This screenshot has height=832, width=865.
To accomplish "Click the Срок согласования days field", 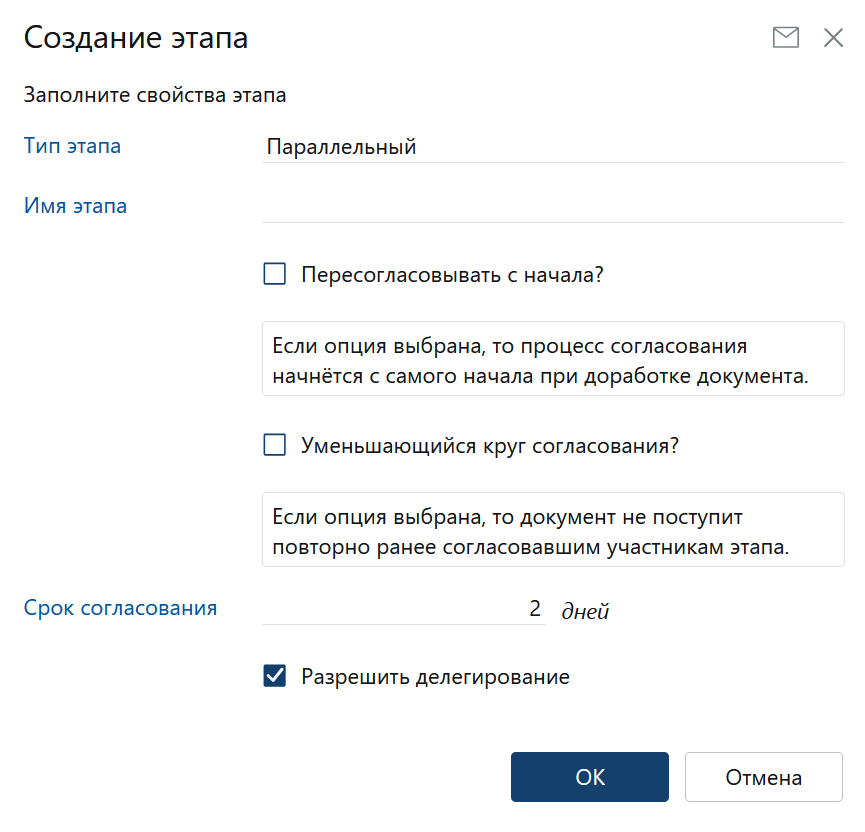I will pos(404,609).
